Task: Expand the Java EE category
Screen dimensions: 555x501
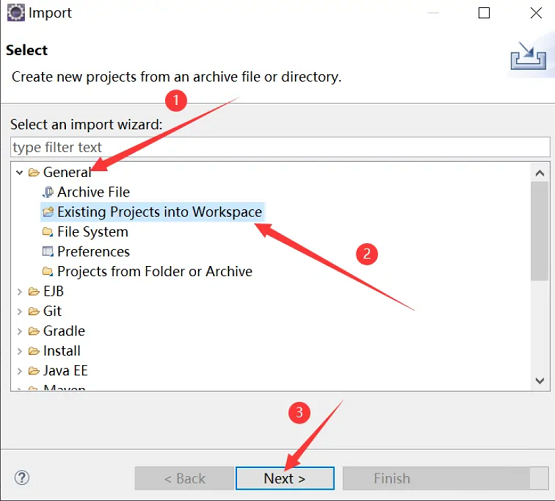Action: pyautogui.click(x=19, y=371)
